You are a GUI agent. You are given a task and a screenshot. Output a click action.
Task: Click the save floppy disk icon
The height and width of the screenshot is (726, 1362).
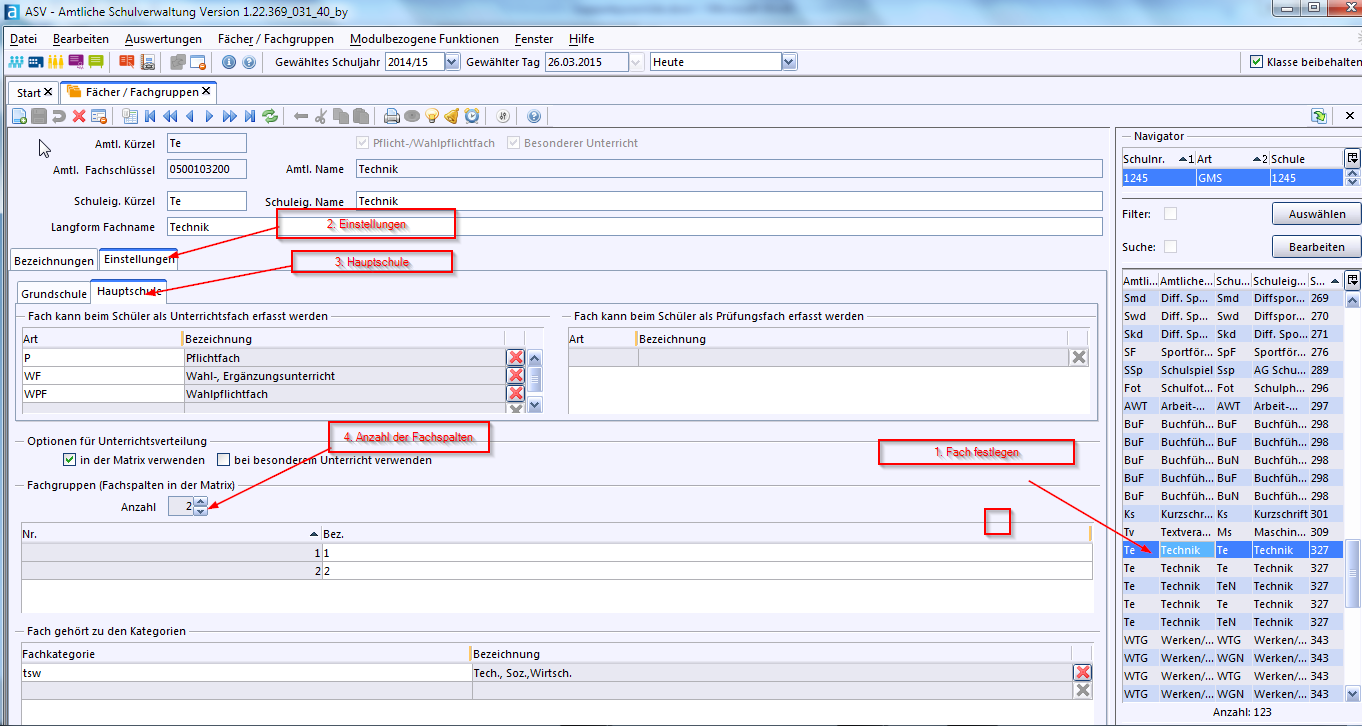click(39, 116)
